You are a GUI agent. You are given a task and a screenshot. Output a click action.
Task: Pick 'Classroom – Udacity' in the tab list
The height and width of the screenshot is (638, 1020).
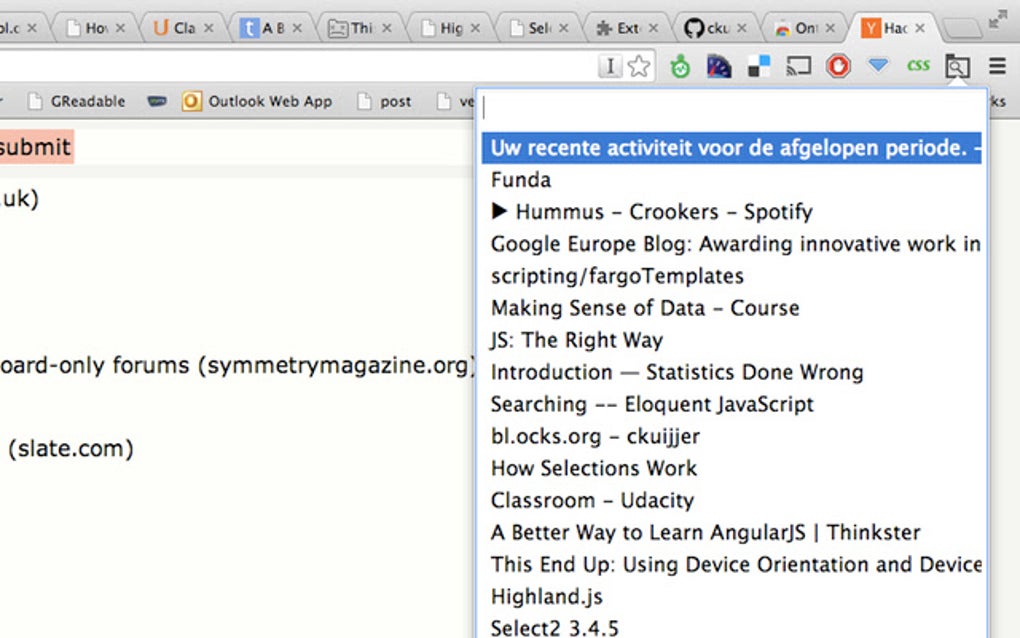(592, 500)
